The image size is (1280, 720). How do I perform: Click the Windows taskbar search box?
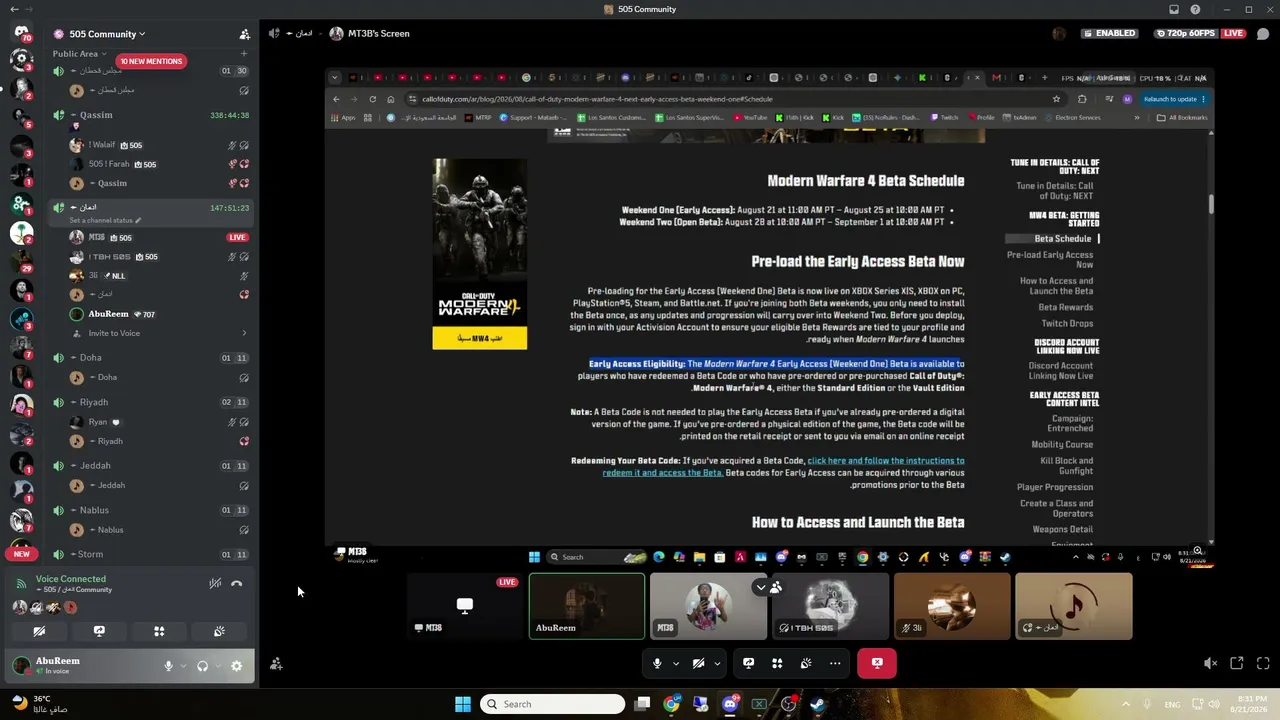pos(553,704)
